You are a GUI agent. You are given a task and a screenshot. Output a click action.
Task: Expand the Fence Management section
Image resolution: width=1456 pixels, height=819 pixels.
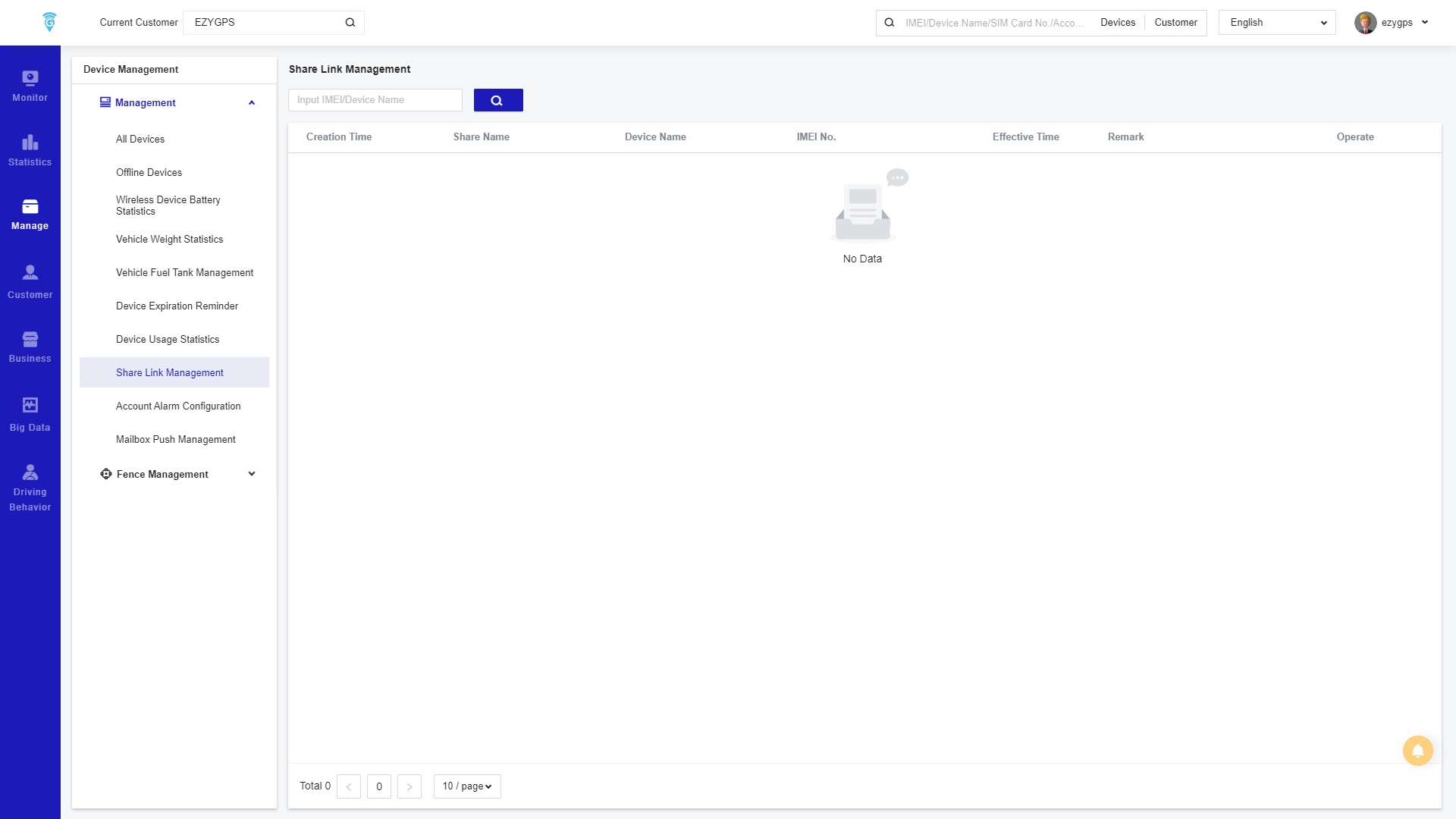click(252, 474)
